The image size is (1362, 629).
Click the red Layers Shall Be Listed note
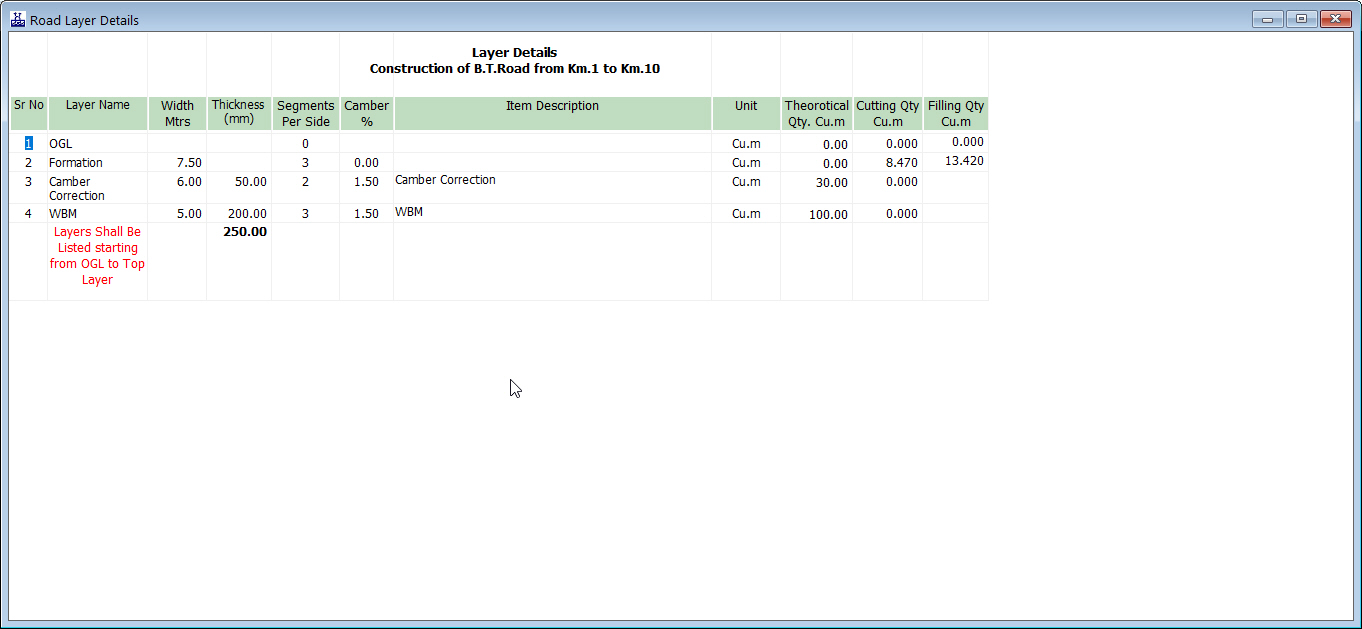(97, 256)
